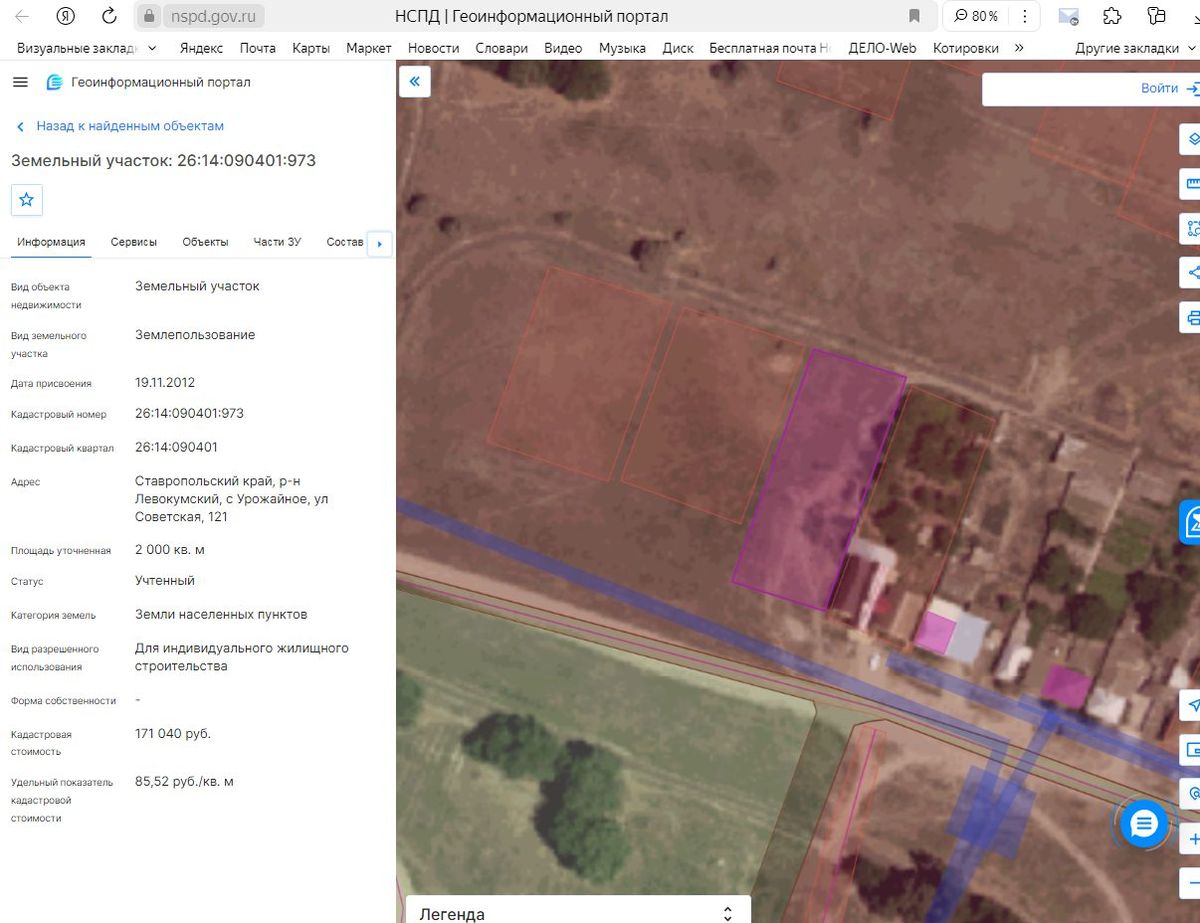Open the Почта bookmark
The width and height of the screenshot is (1200, 923).
pyautogui.click(x=258, y=48)
